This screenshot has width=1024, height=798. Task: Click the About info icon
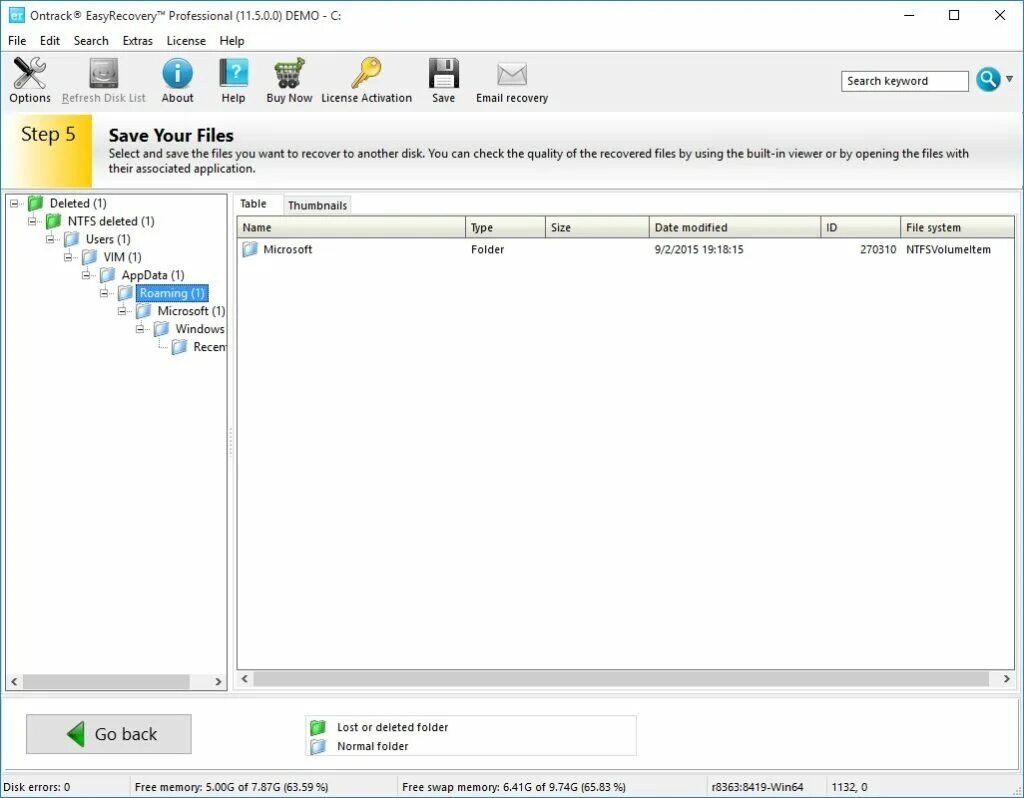point(177,80)
